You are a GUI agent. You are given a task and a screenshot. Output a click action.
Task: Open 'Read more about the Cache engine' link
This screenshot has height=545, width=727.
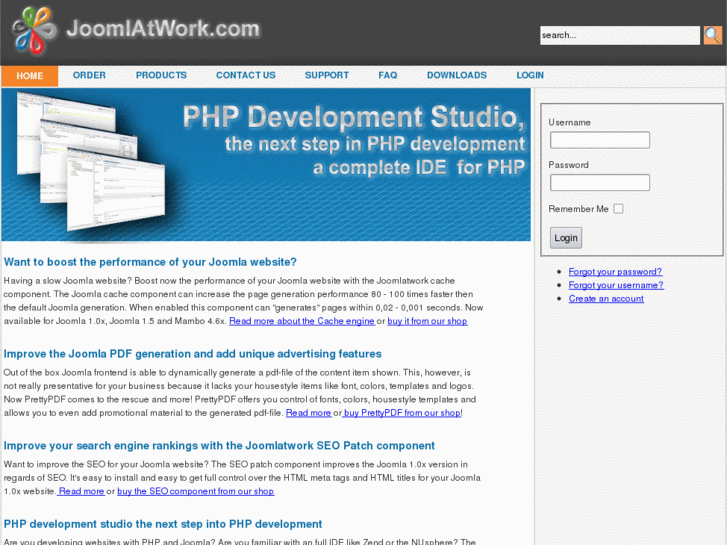click(302, 321)
